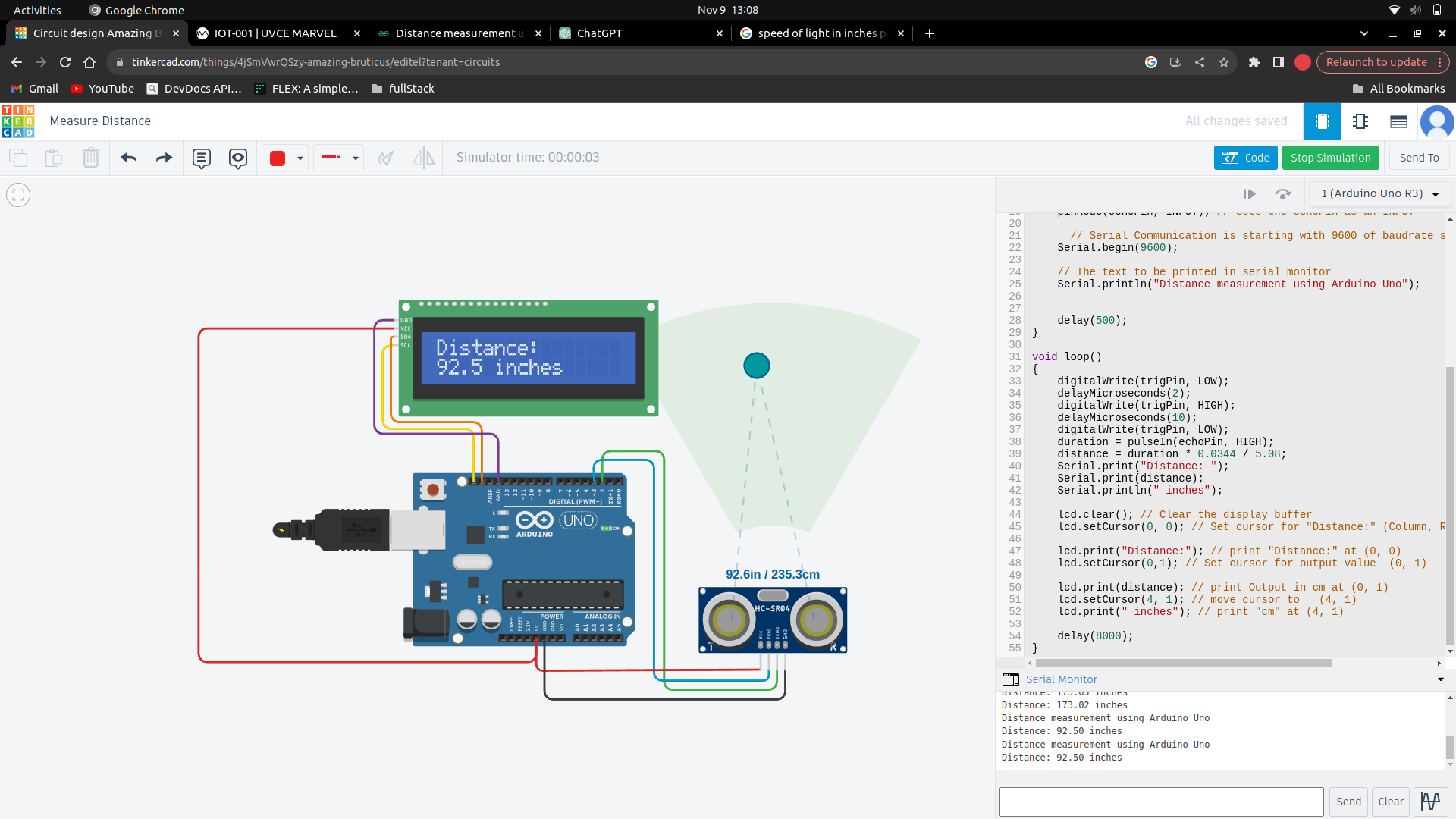Click the Paste icon in toolbar
This screenshot has height=819, width=1456.
53,158
